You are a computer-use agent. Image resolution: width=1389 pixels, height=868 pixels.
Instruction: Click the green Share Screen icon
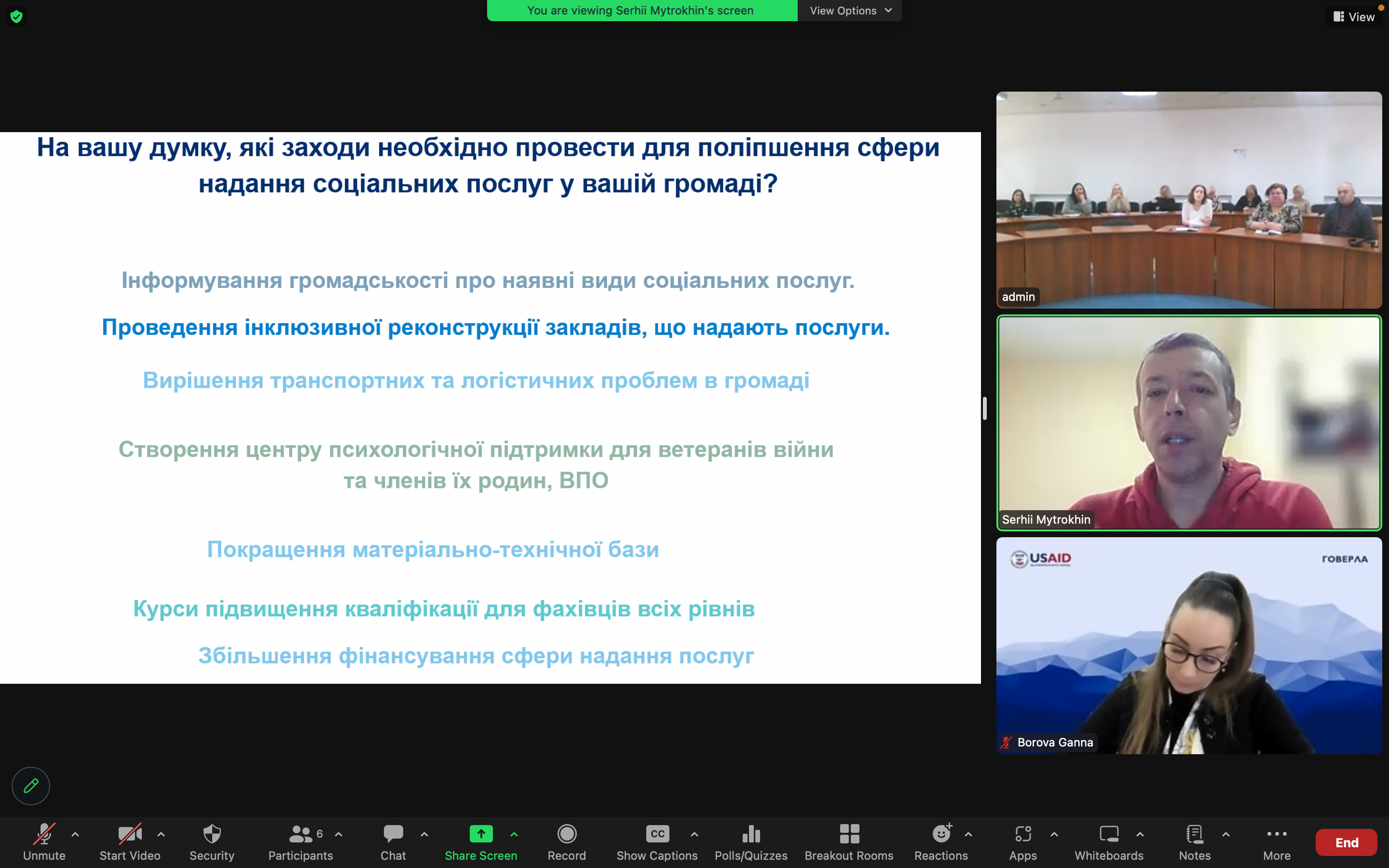pos(481,834)
